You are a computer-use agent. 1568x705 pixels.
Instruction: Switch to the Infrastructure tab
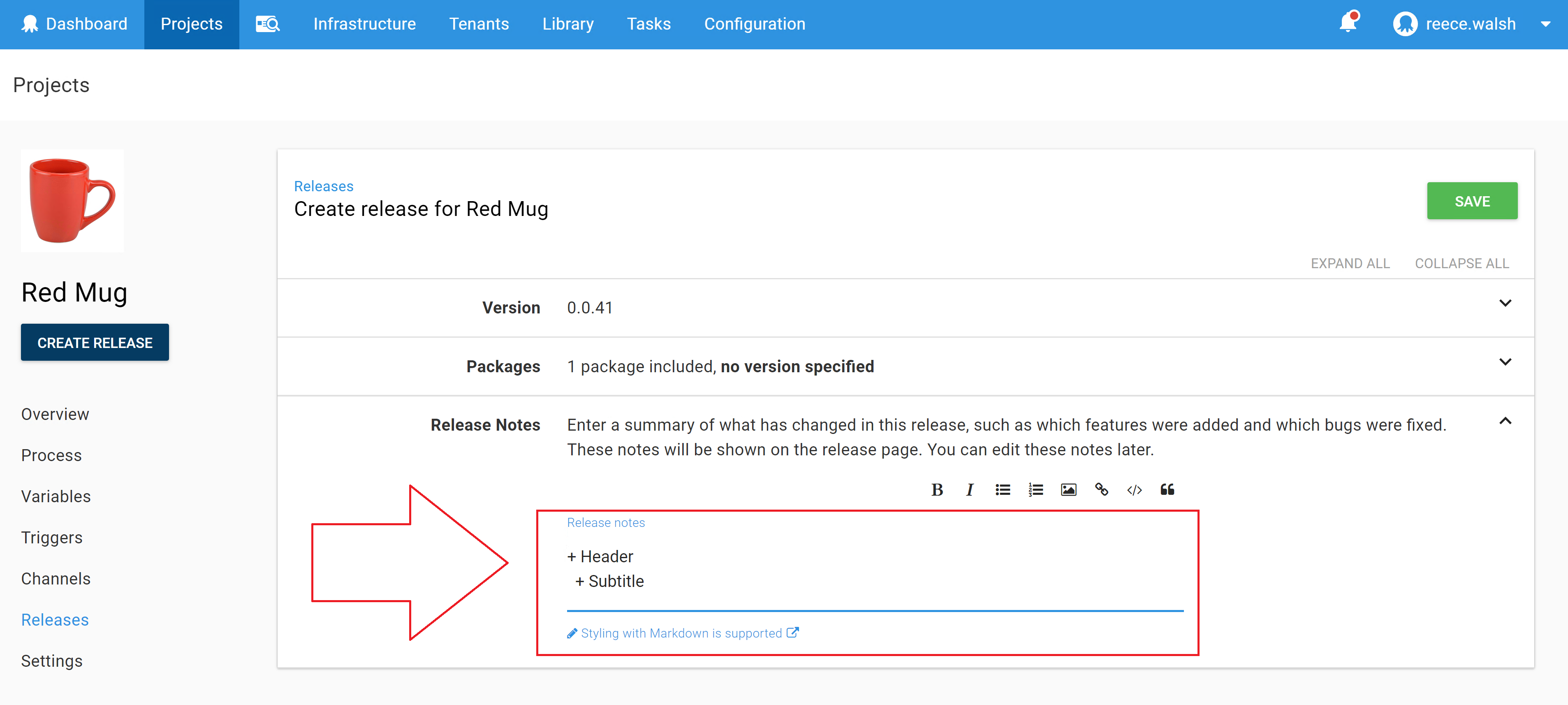pos(364,24)
